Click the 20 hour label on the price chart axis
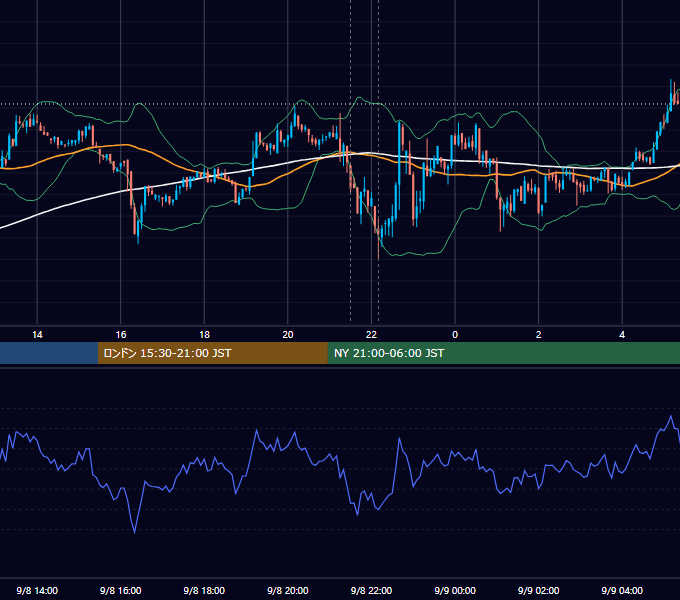The image size is (680, 600). pyautogui.click(x=288, y=335)
